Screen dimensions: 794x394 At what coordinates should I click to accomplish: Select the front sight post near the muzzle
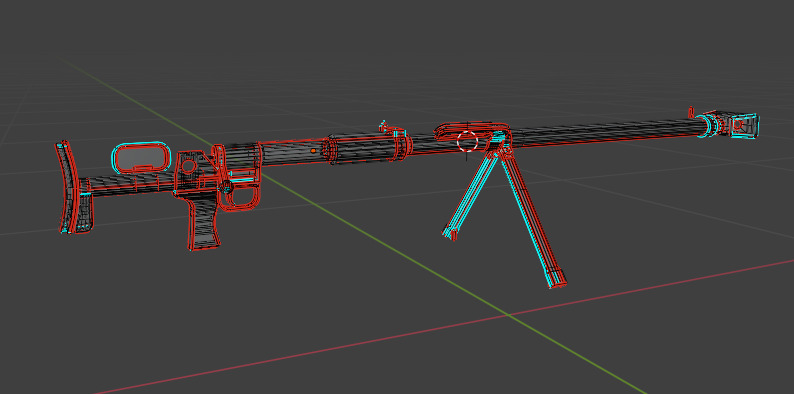click(691, 113)
